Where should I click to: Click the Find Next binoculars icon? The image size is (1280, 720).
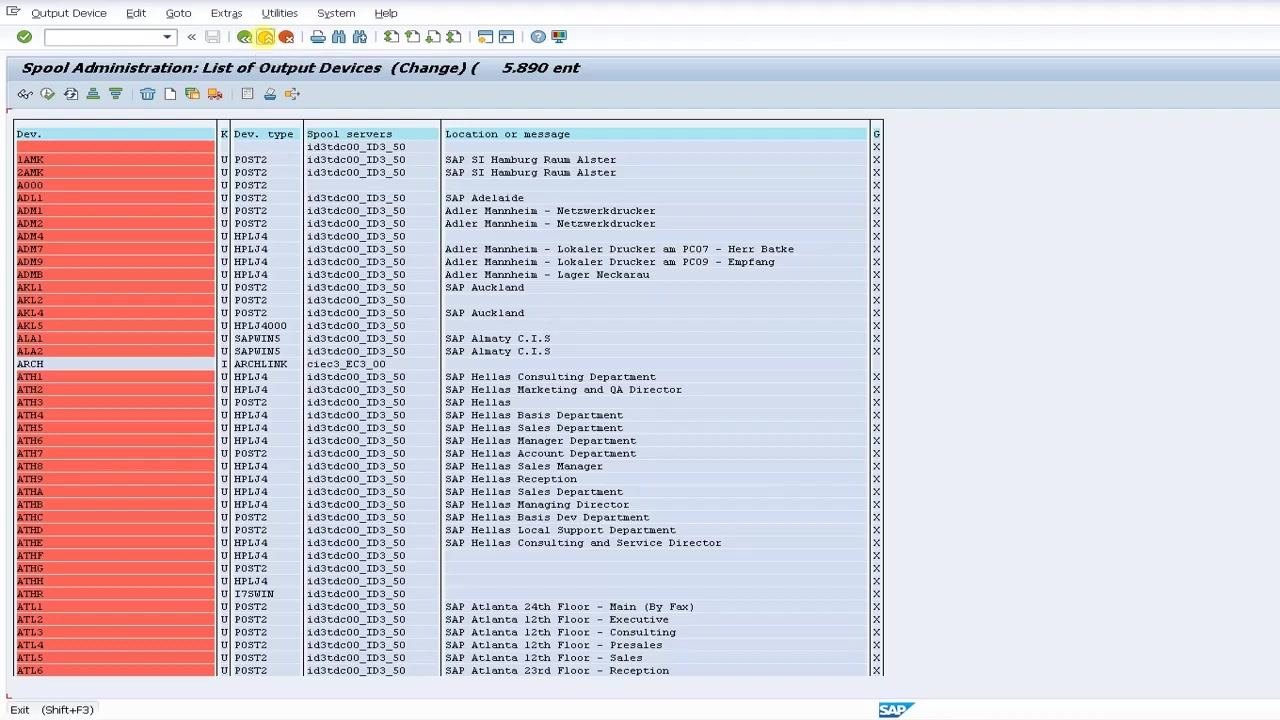360,37
